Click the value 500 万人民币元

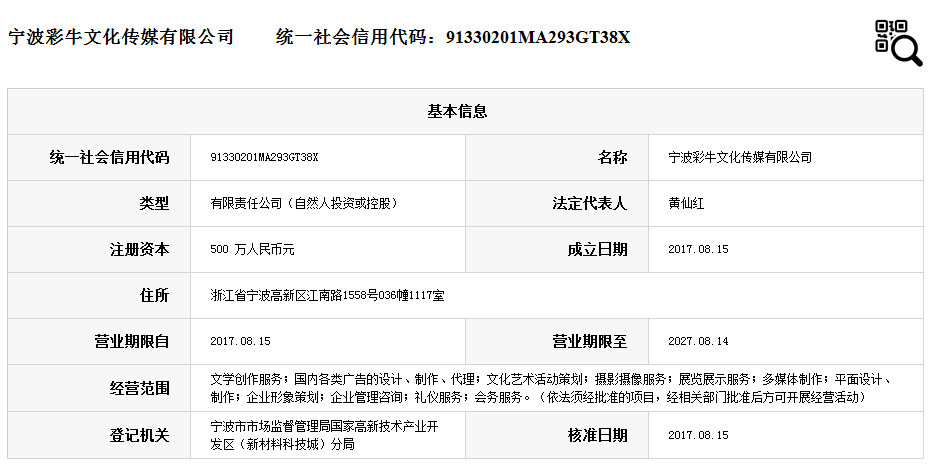(x=252, y=250)
